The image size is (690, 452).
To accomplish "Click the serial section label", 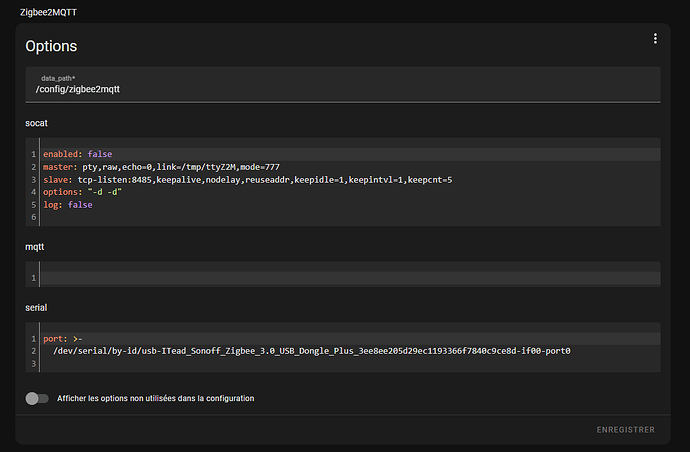I will pyautogui.click(x=36, y=308).
